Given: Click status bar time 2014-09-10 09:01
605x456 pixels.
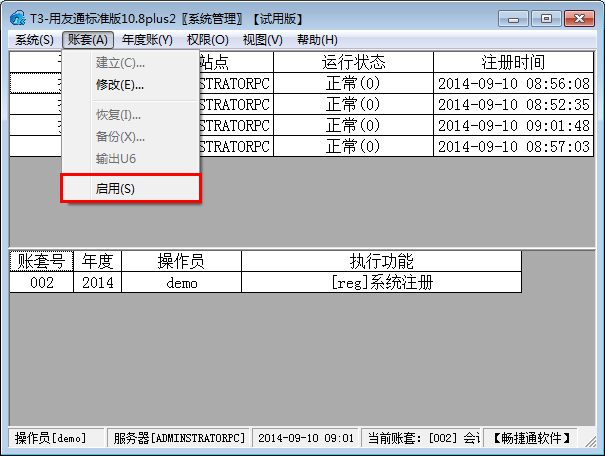Looking at the screenshot, I should (306, 438).
